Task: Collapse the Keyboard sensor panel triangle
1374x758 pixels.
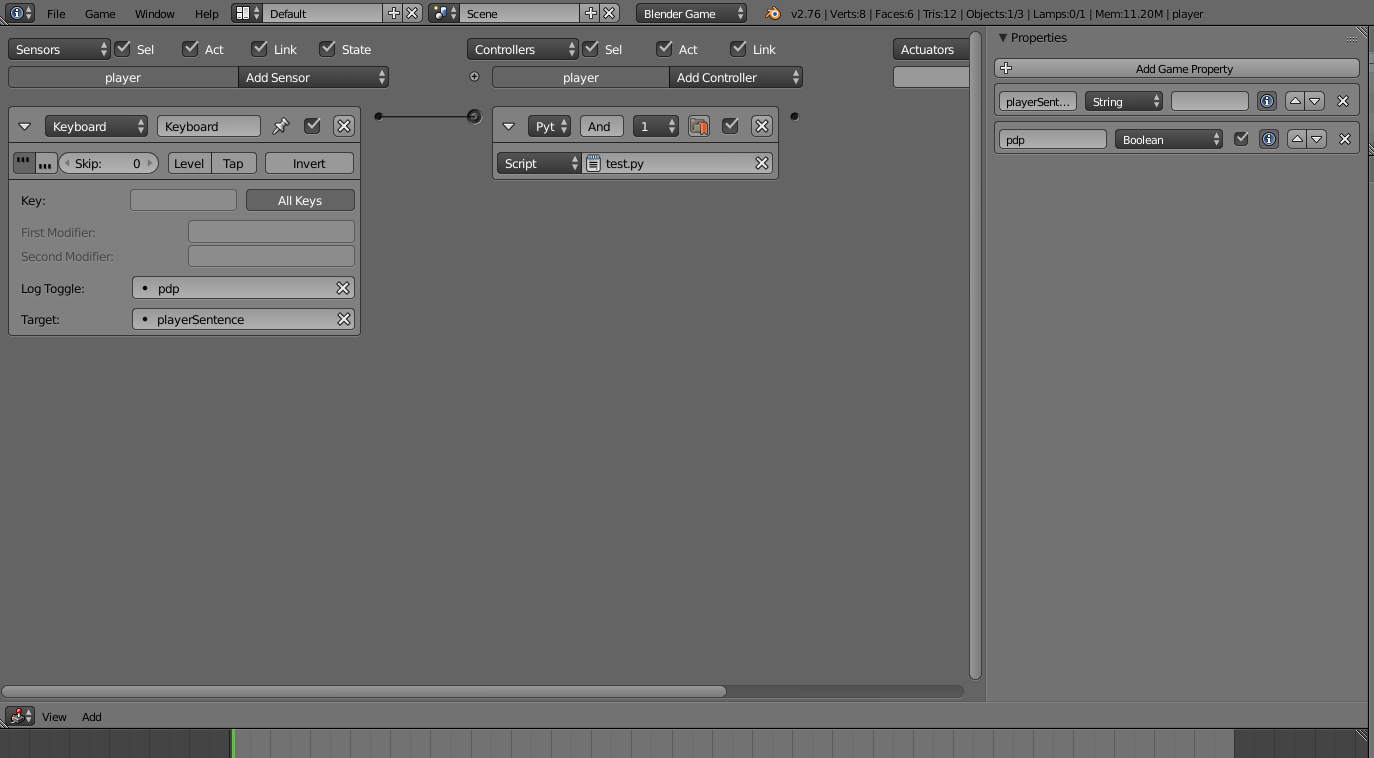Action: coord(25,126)
